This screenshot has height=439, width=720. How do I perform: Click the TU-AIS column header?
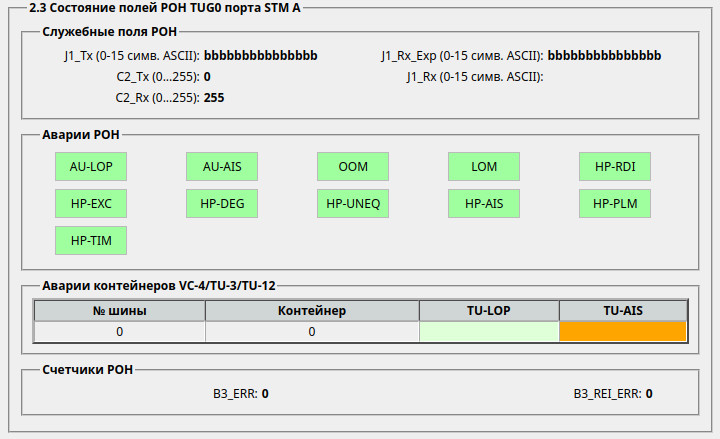pyautogui.click(x=623, y=311)
